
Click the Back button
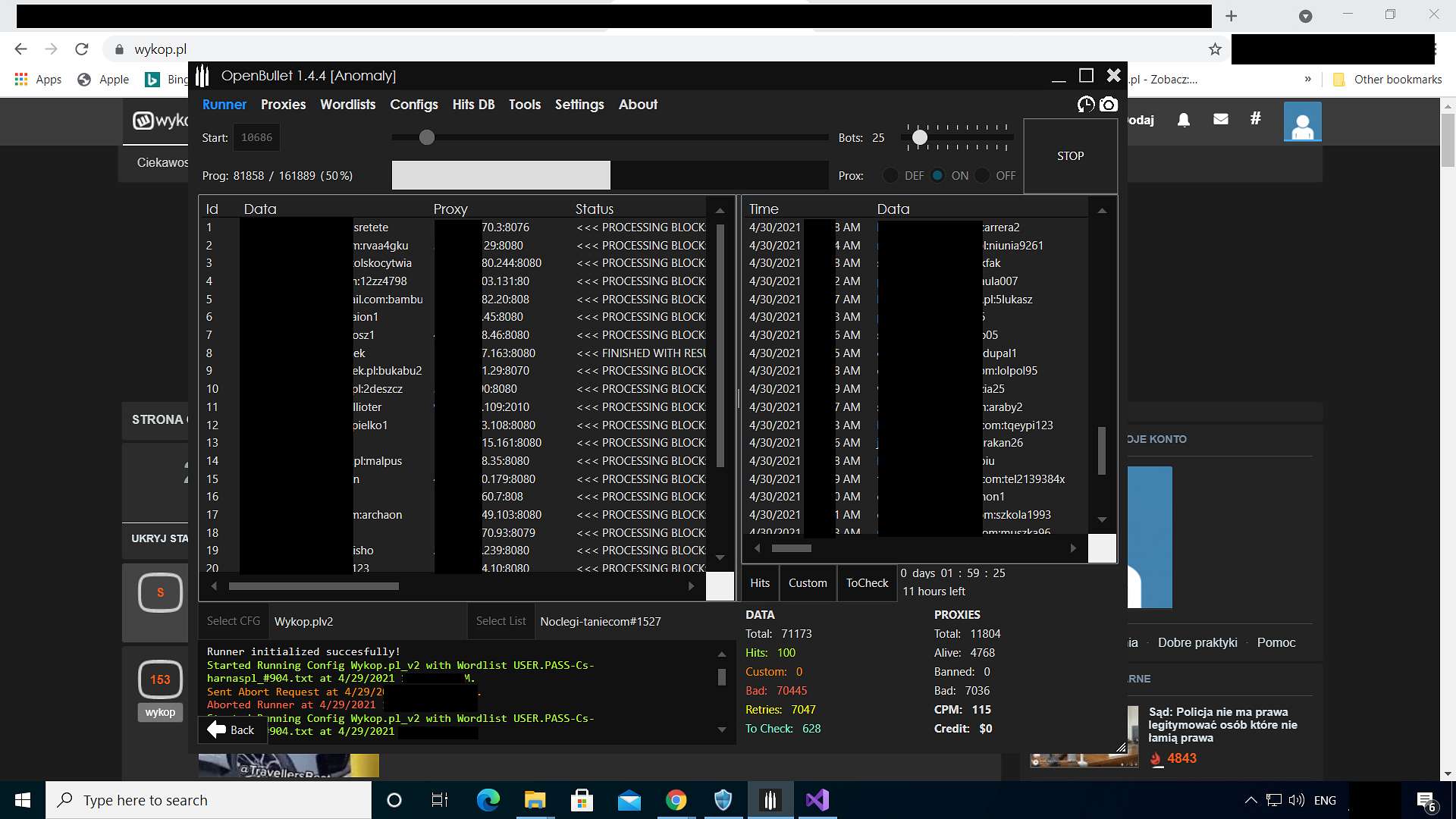tap(232, 730)
